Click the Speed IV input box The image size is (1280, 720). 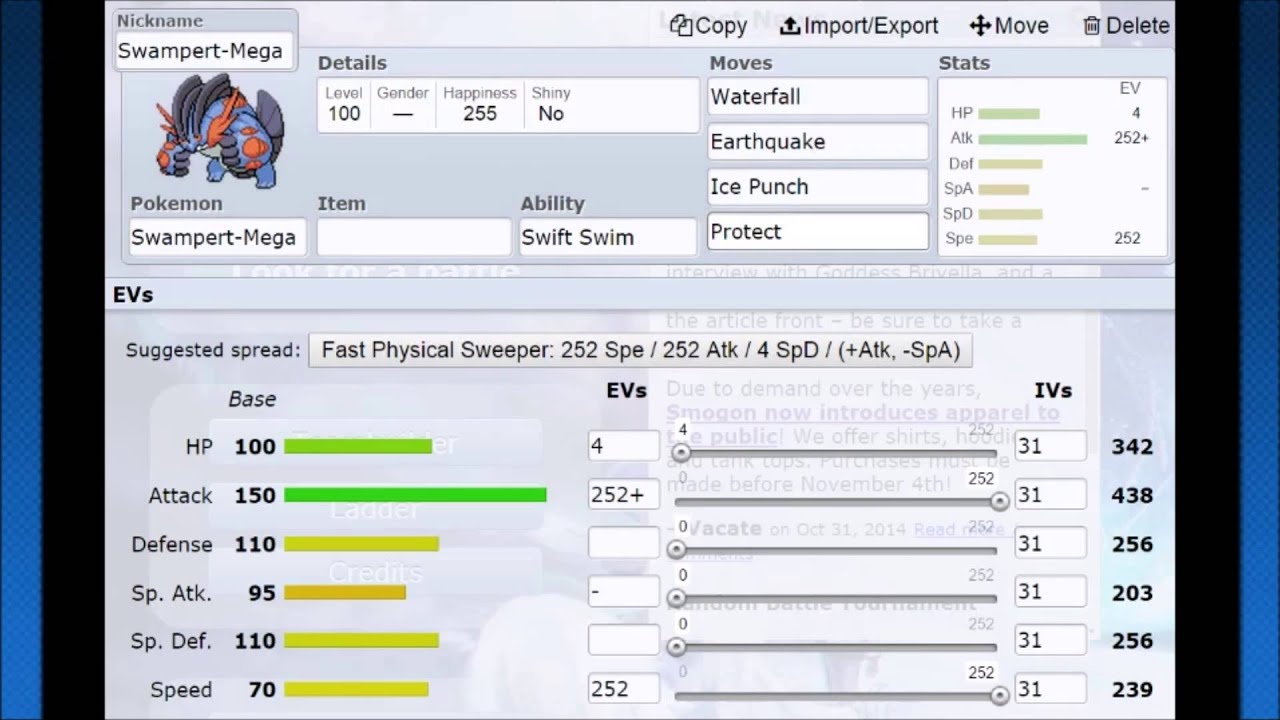1050,689
